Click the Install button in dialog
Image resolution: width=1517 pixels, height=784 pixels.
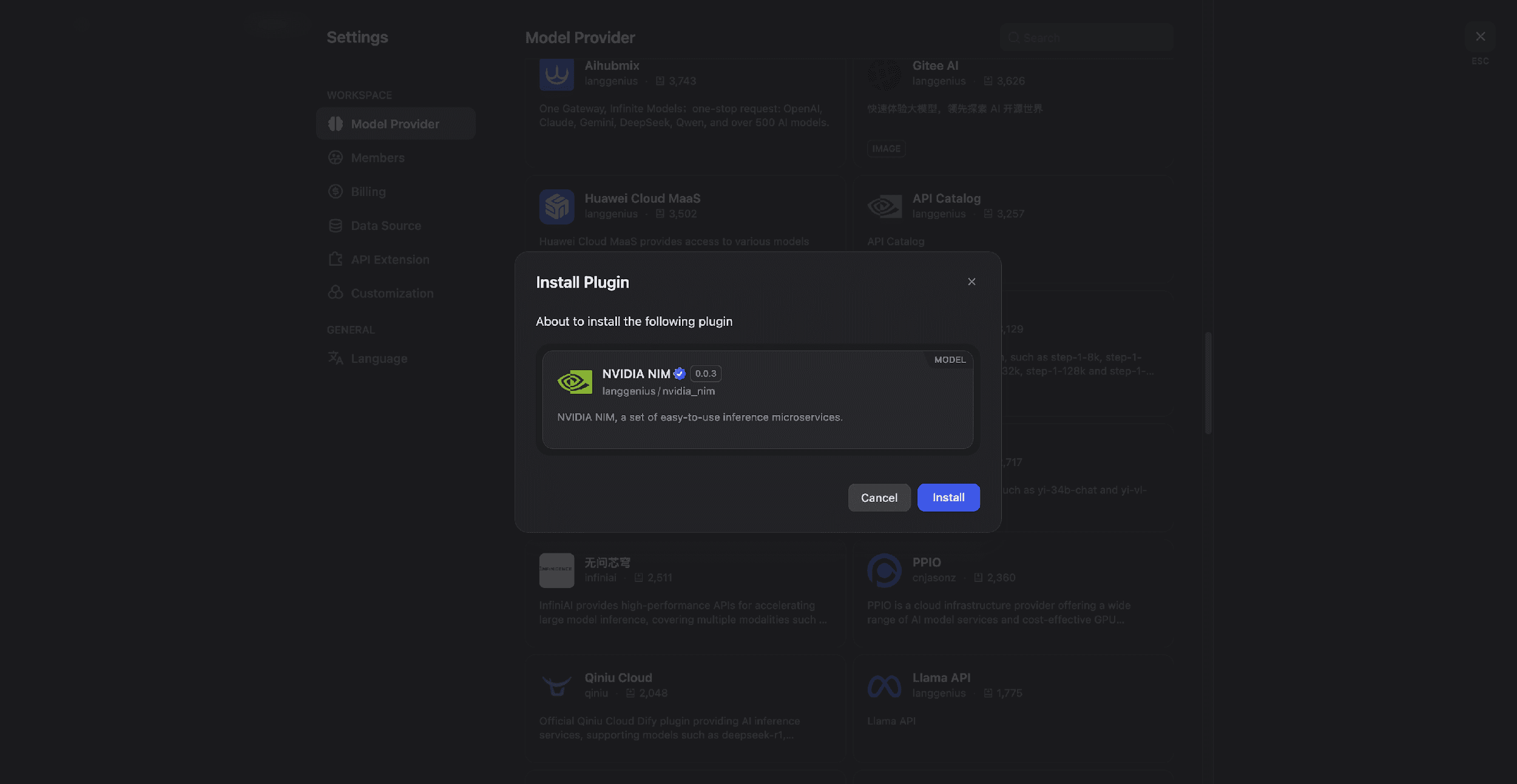pos(948,498)
